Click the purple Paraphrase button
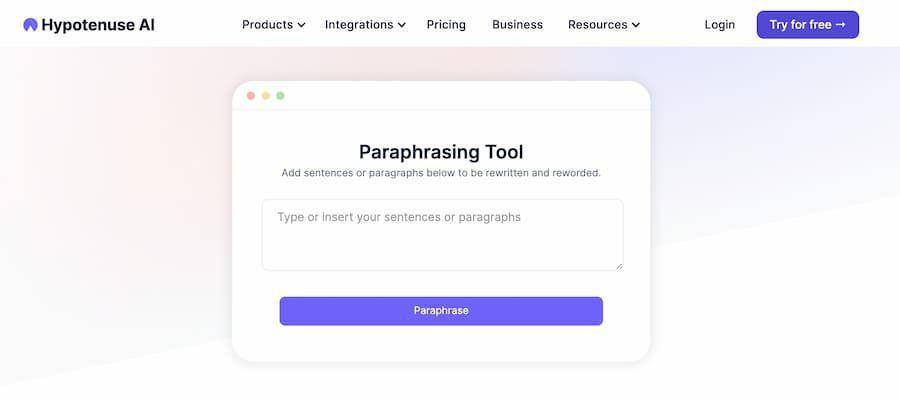Screen dimensions: 900x400 pyautogui.click(x=441, y=310)
